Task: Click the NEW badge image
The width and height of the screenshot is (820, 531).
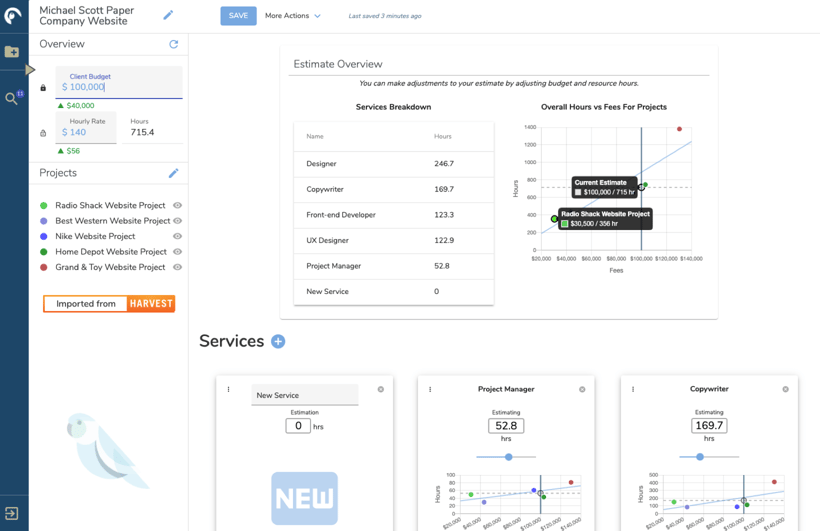Action: (304, 499)
